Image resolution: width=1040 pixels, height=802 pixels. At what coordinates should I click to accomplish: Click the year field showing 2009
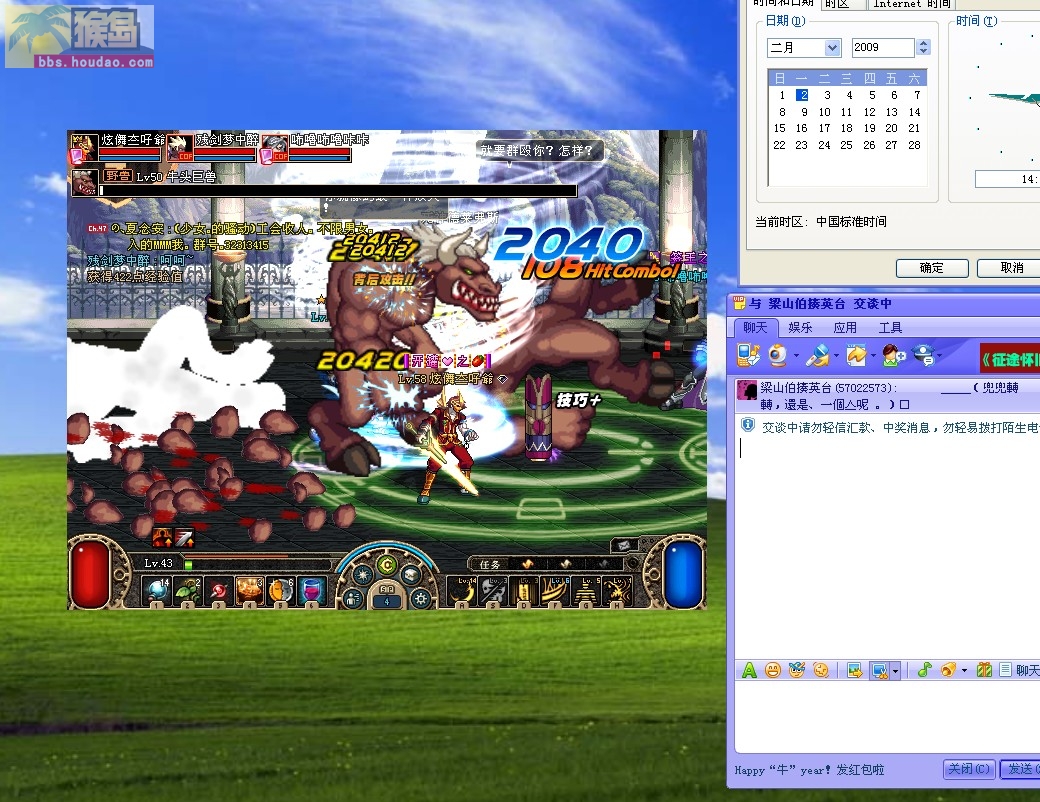pyautogui.click(x=883, y=48)
